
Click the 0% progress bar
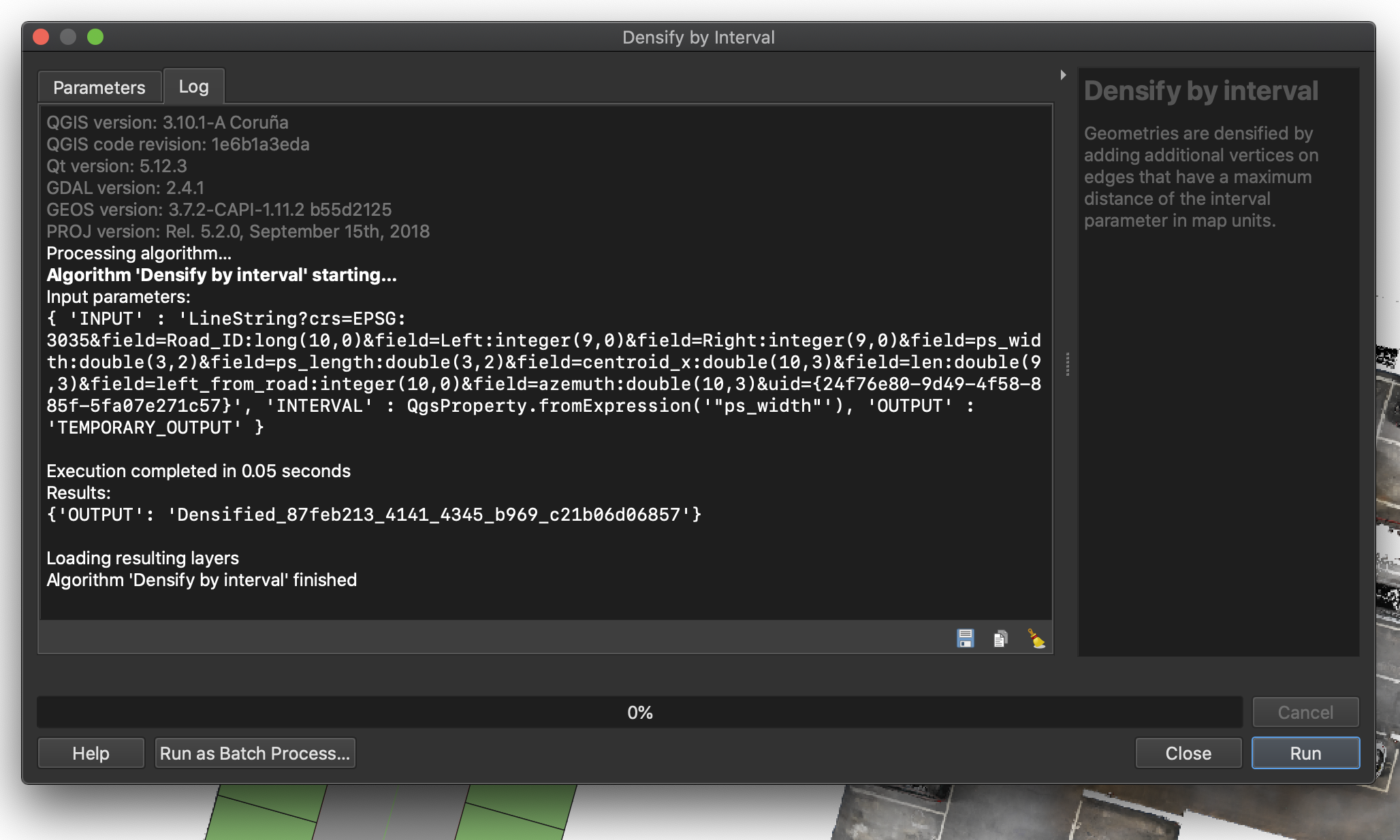pos(639,712)
